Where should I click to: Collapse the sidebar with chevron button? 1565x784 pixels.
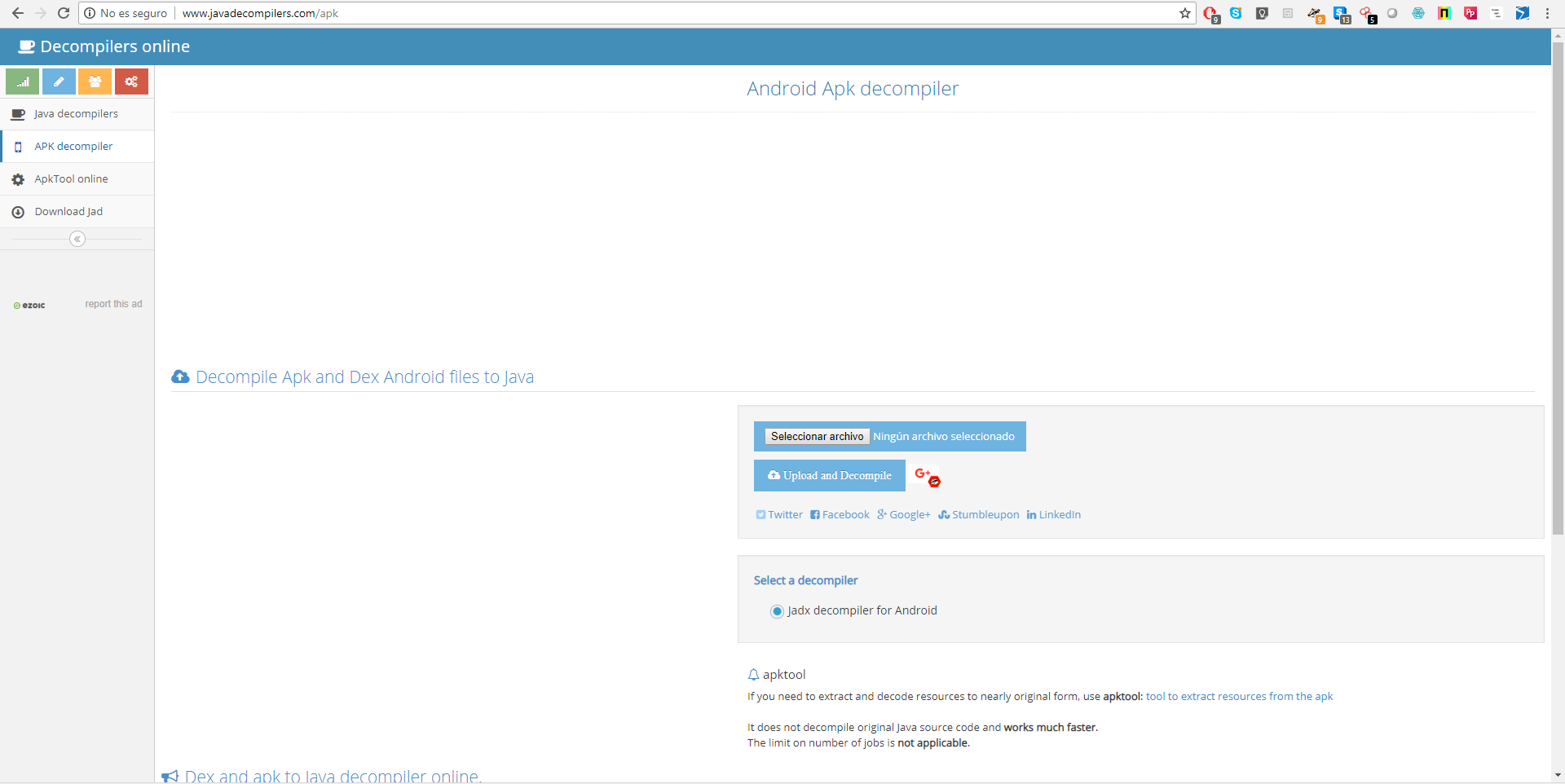coord(77,239)
